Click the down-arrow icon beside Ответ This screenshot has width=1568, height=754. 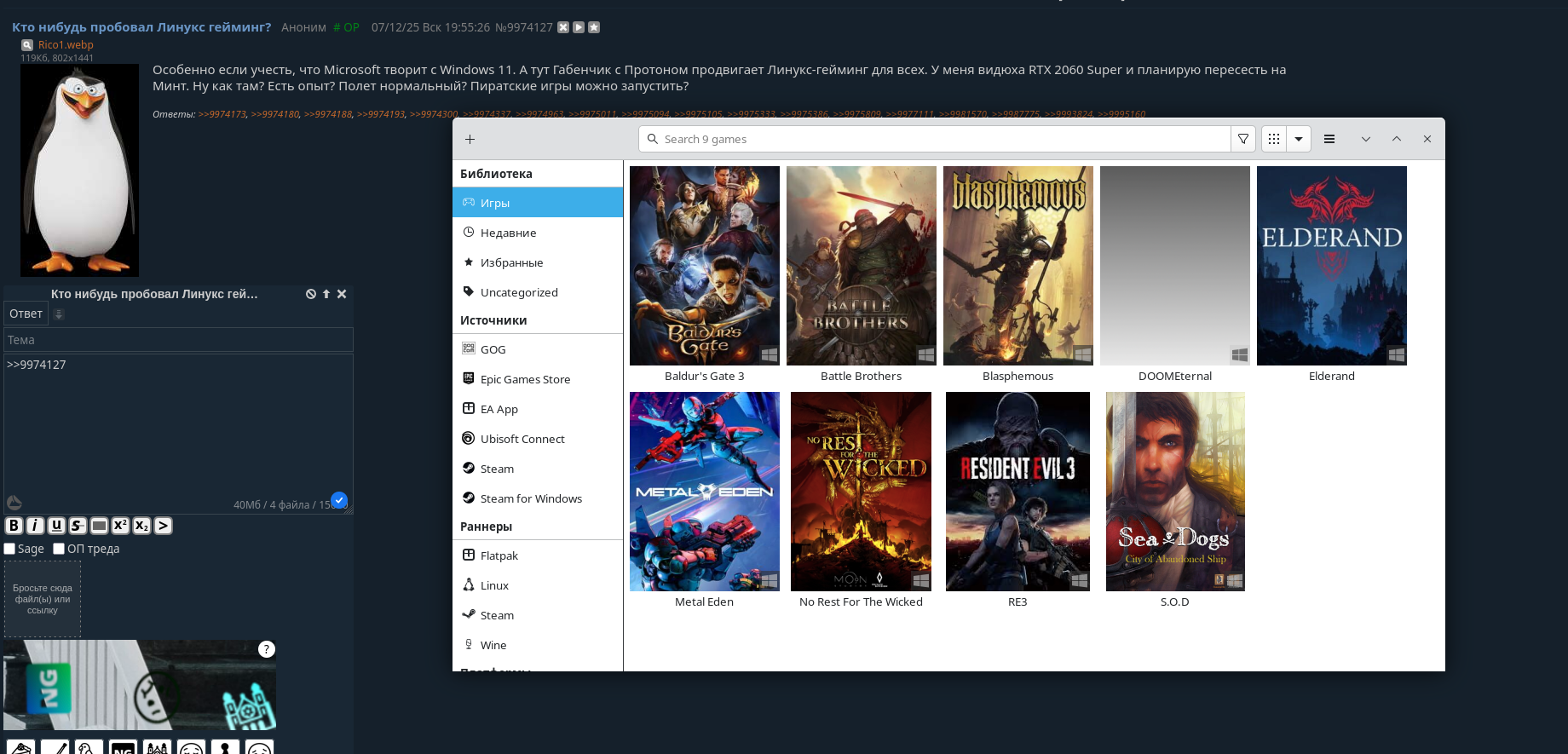click(59, 314)
